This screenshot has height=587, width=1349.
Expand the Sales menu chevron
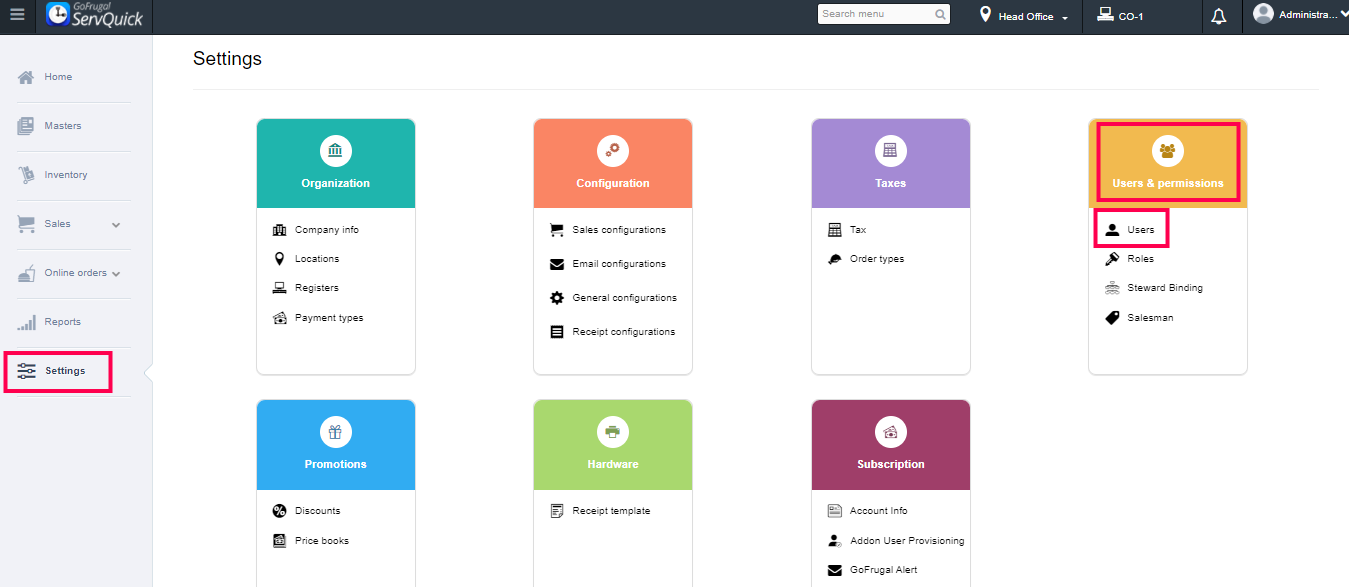(x=116, y=225)
